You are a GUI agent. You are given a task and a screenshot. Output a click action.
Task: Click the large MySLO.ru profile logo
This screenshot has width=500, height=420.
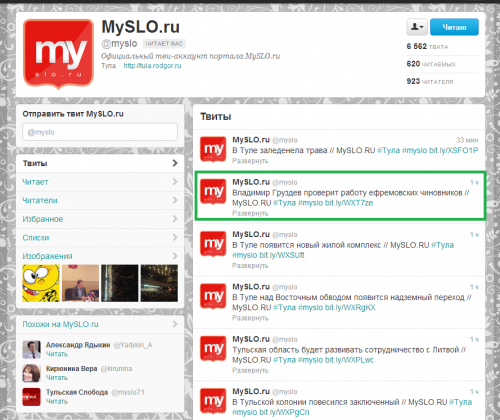59,54
